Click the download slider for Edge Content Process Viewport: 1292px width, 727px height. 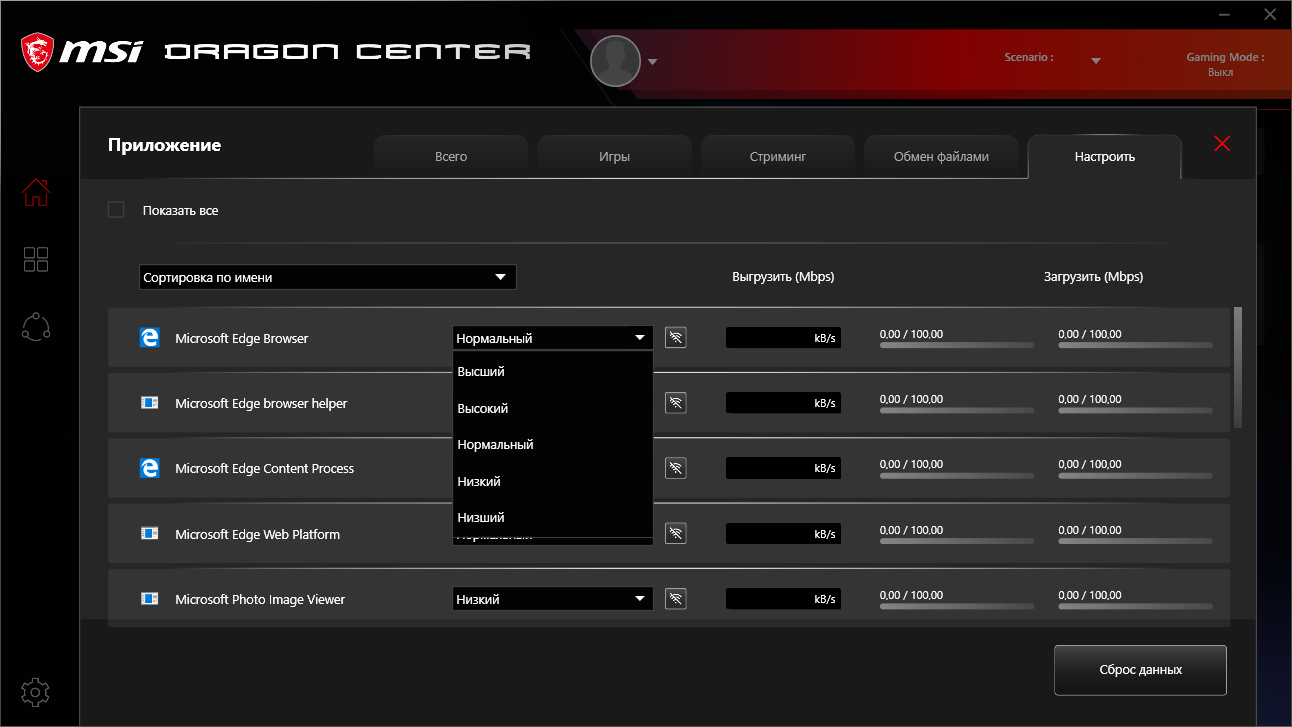(1135, 475)
